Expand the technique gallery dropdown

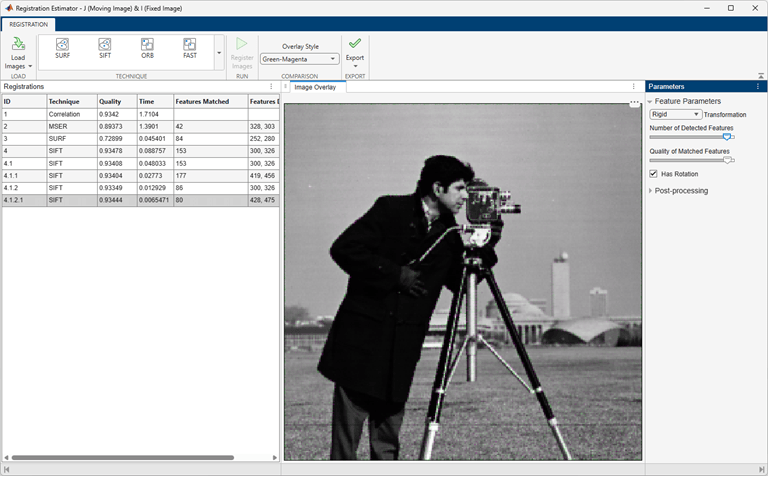[x=219, y=53]
